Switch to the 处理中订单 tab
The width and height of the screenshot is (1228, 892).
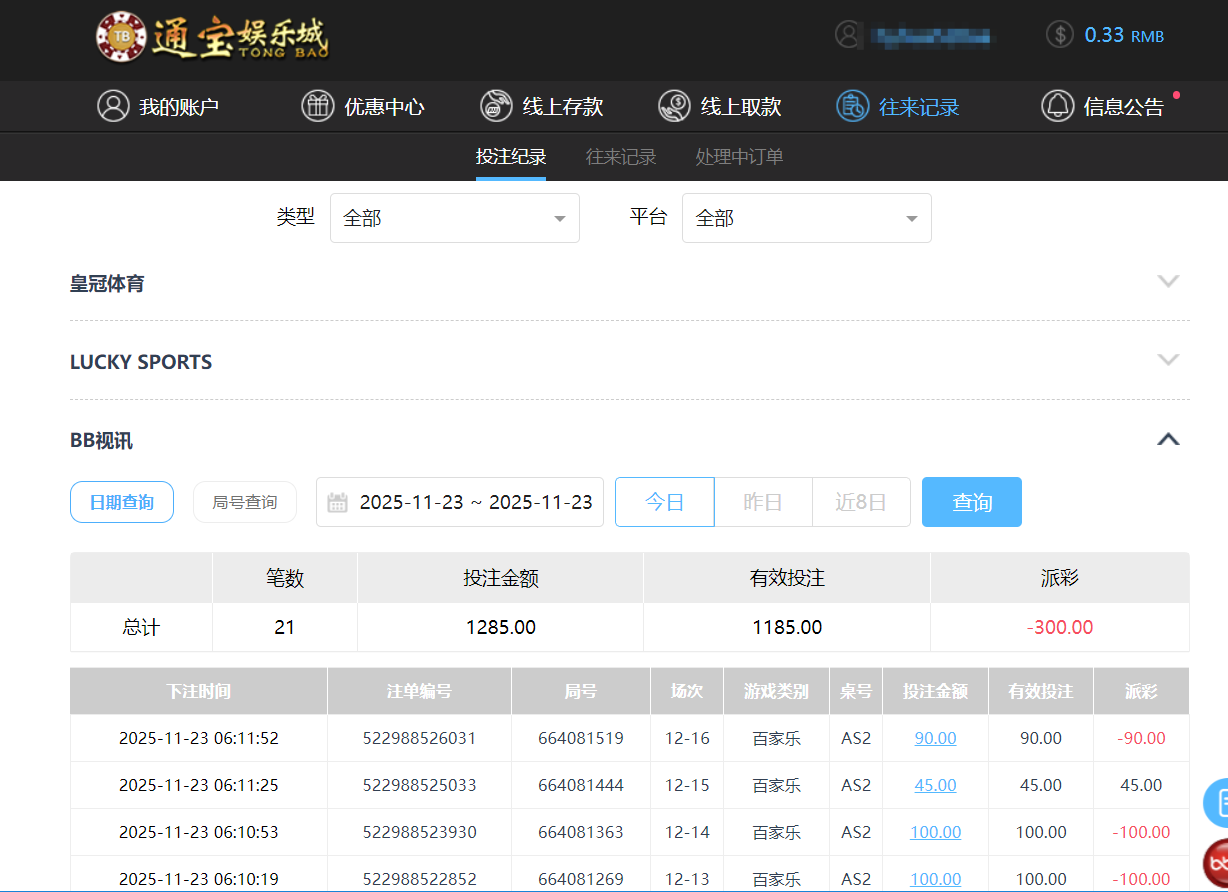pyautogui.click(x=738, y=156)
